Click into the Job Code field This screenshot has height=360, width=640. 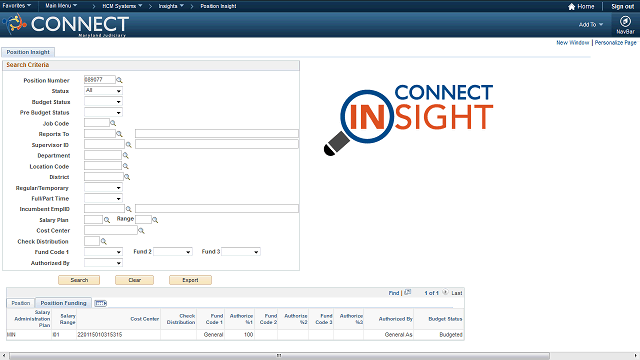pyautogui.click(x=97, y=123)
